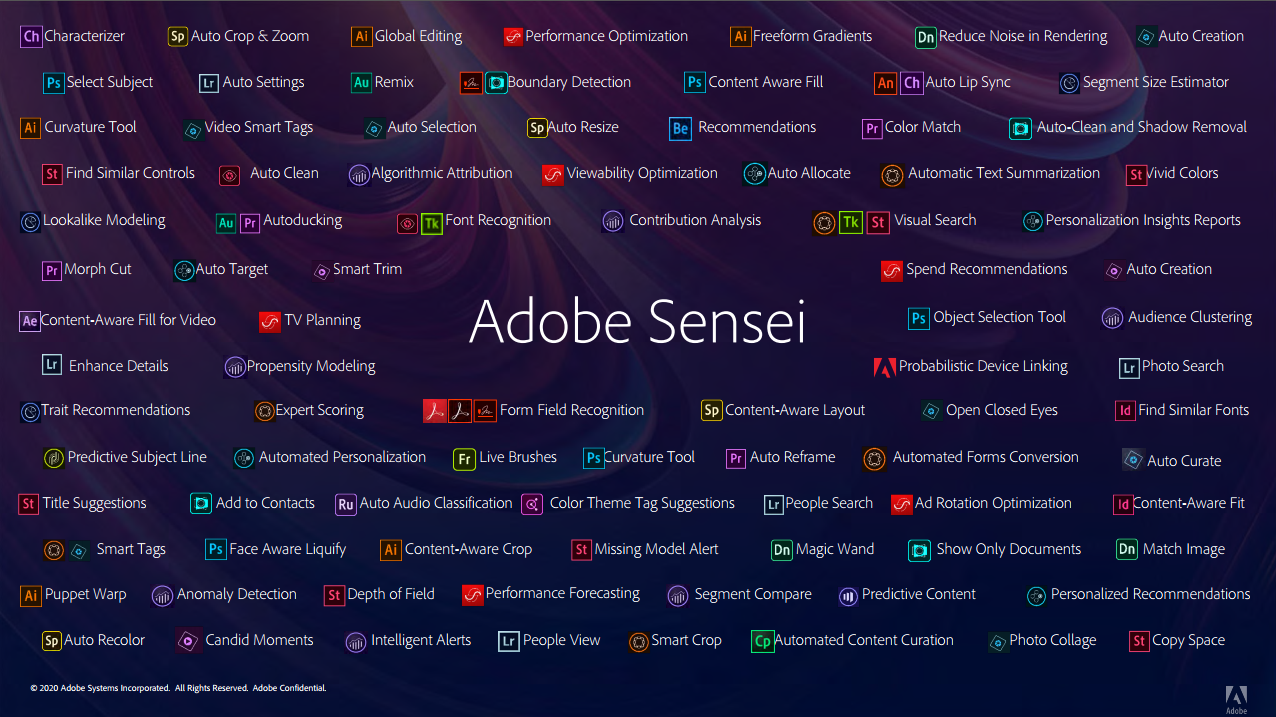Viewport: 1276px width, 717px height.
Task: Click the Behance icon beside Recommendations
Action: tap(680, 128)
